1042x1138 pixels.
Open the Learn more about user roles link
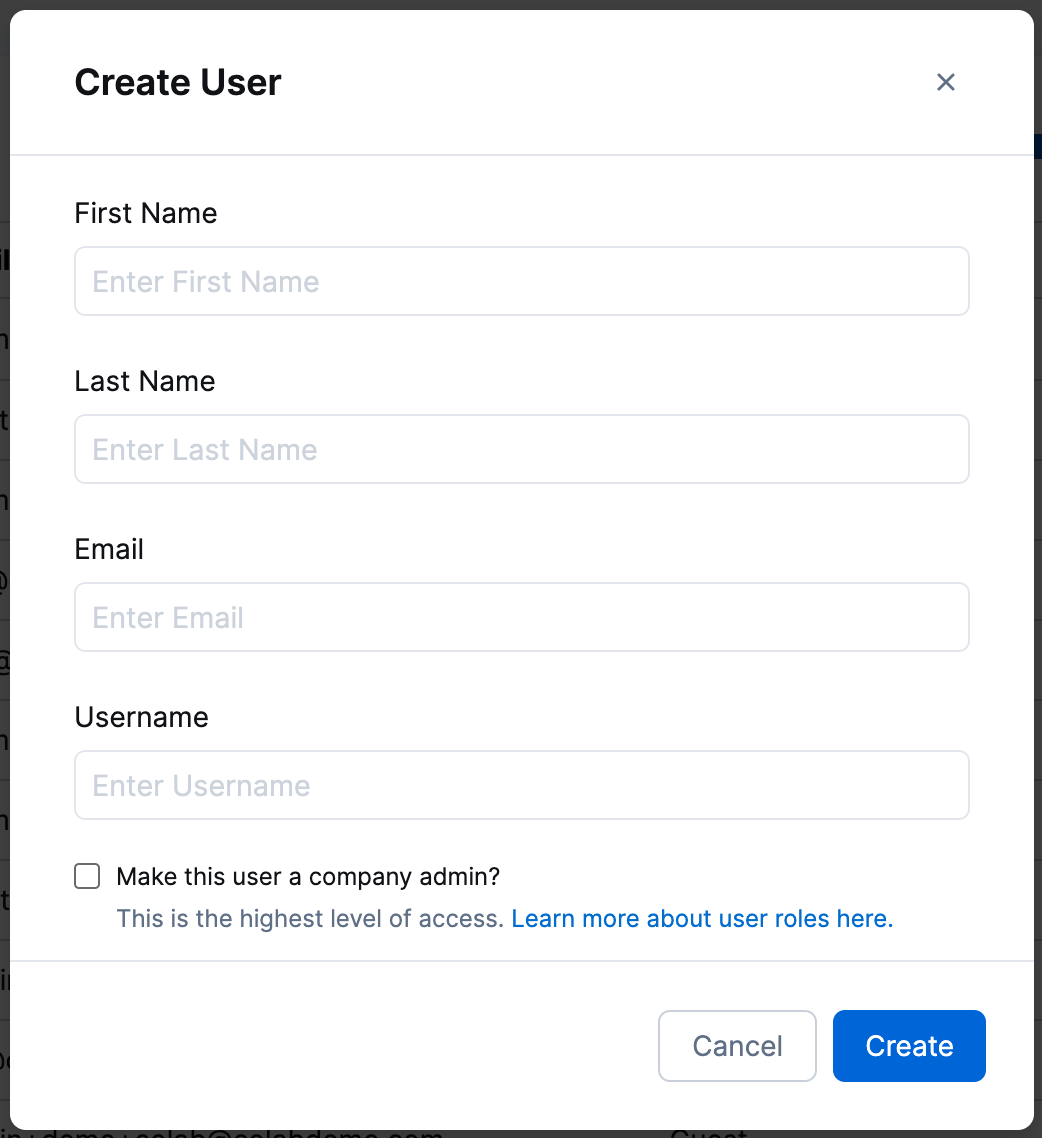(x=701, y=918)
